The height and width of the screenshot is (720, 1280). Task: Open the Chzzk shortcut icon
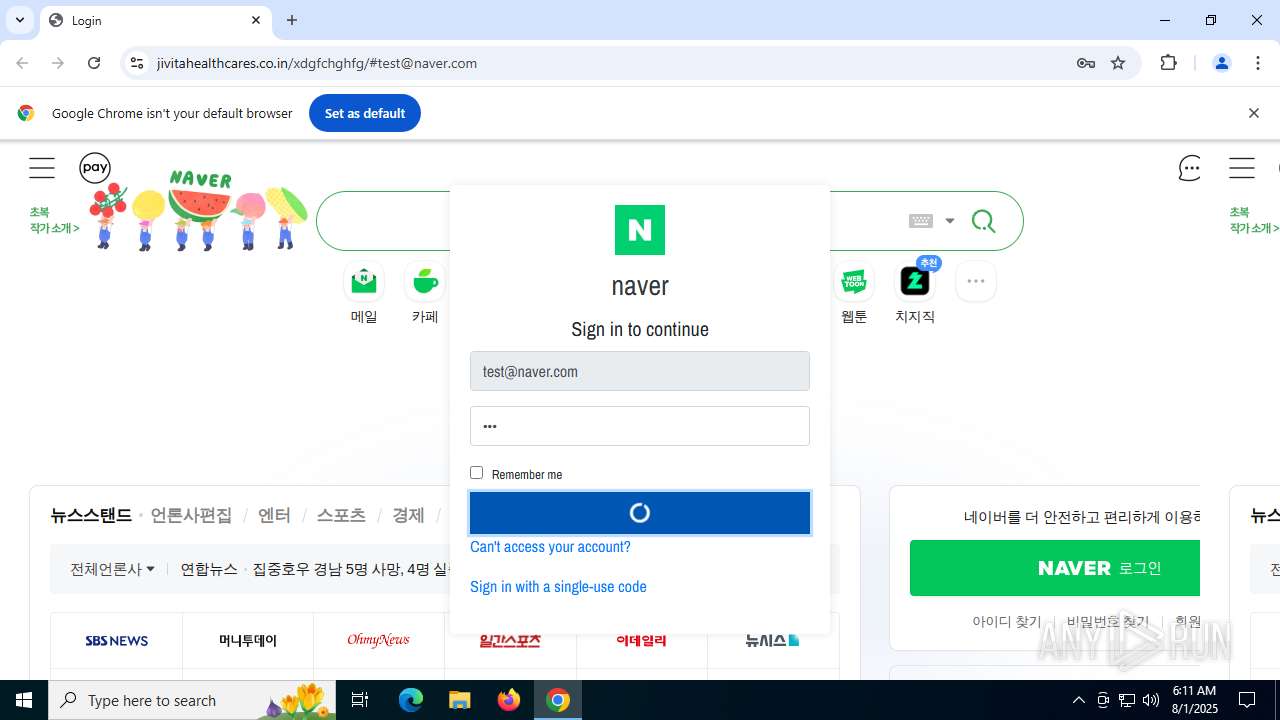point(915,282)
